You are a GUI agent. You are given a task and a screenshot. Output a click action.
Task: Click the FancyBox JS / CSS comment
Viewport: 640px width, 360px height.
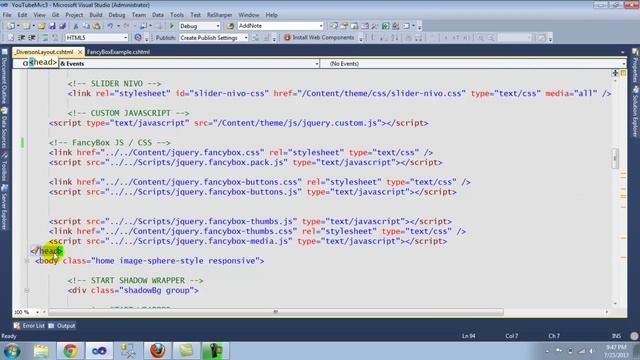tap(109, 142)
